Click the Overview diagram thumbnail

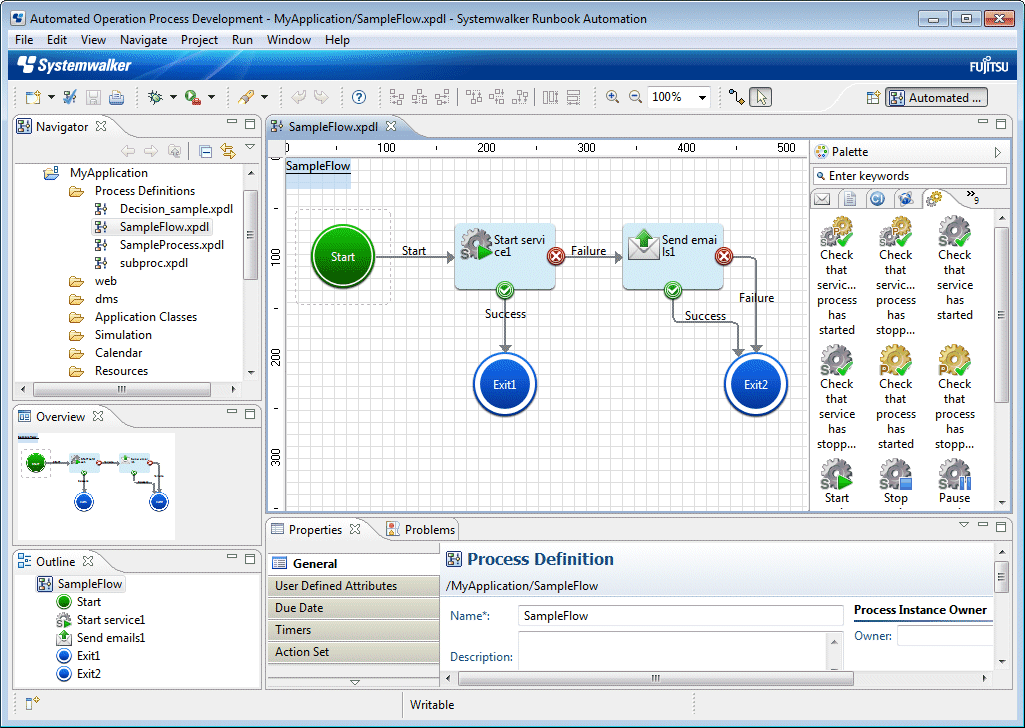pos(96,486)
